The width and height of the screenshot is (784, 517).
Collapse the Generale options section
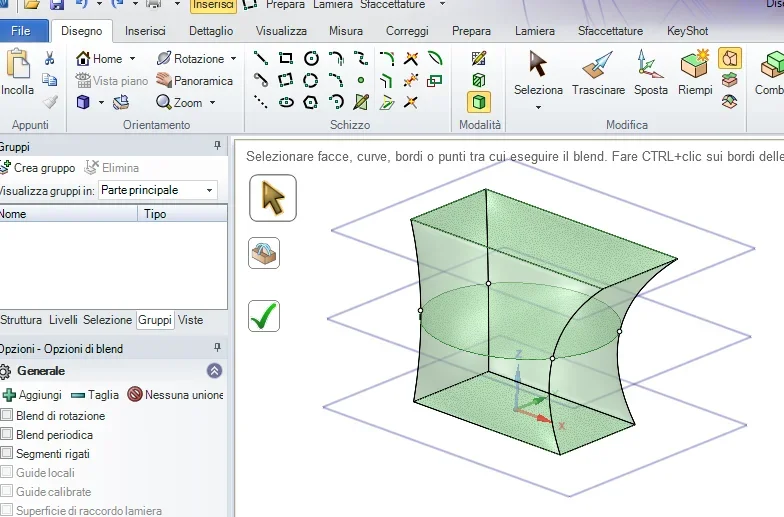point(214,371)
